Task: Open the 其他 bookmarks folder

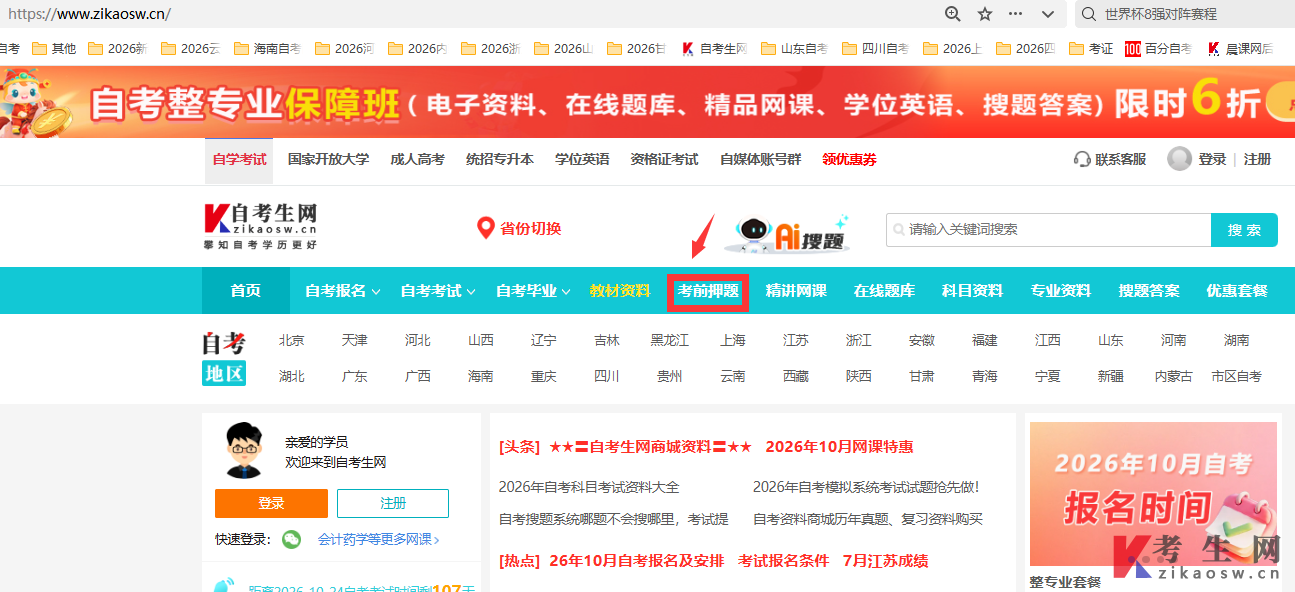Action: click(54, 48)
